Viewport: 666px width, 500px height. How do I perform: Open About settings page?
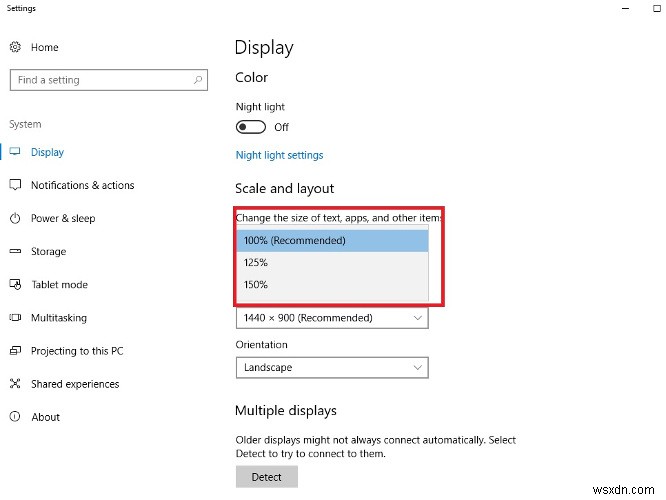coord(45,417)
